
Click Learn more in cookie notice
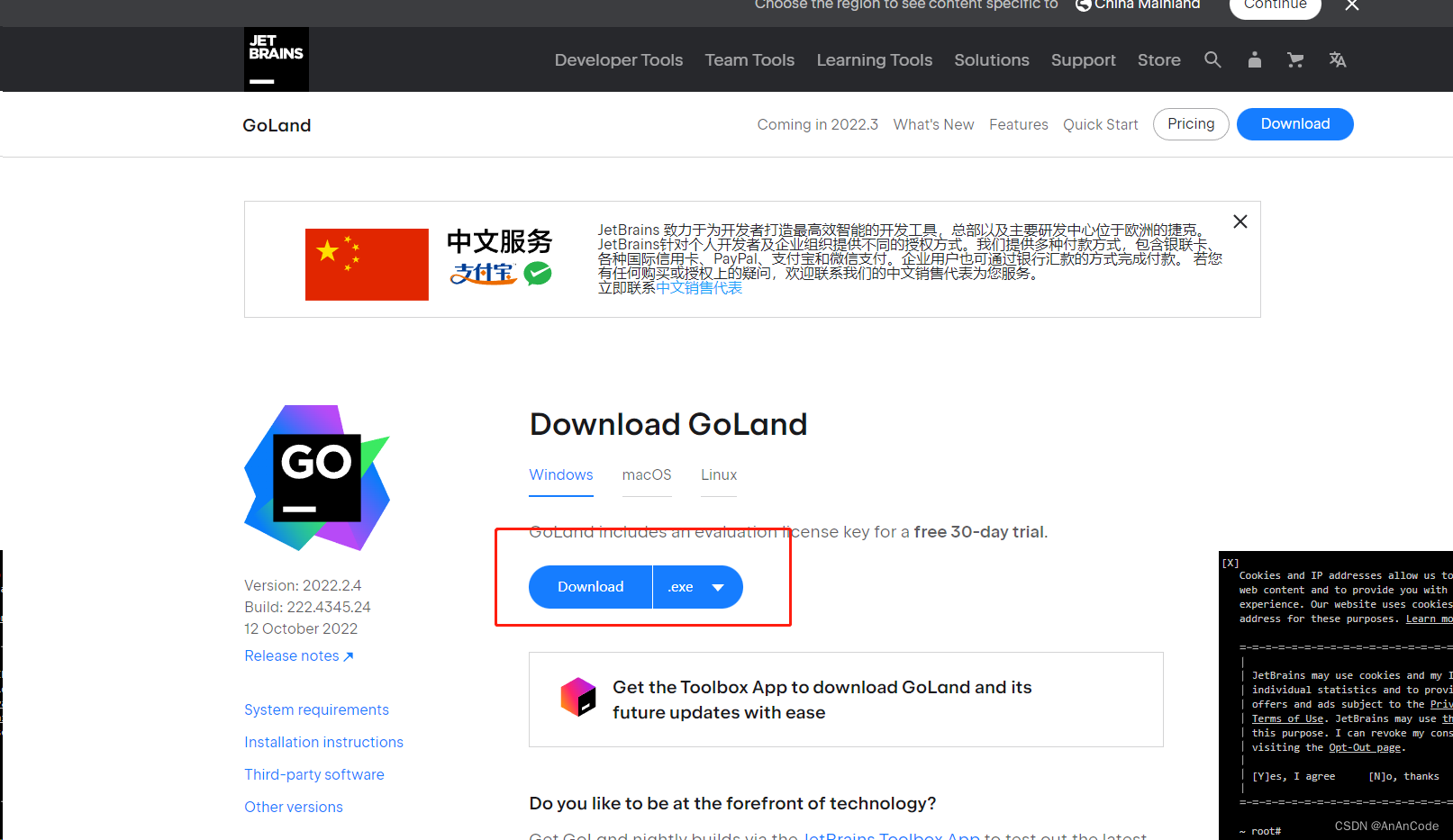[x=1430, y=619]
